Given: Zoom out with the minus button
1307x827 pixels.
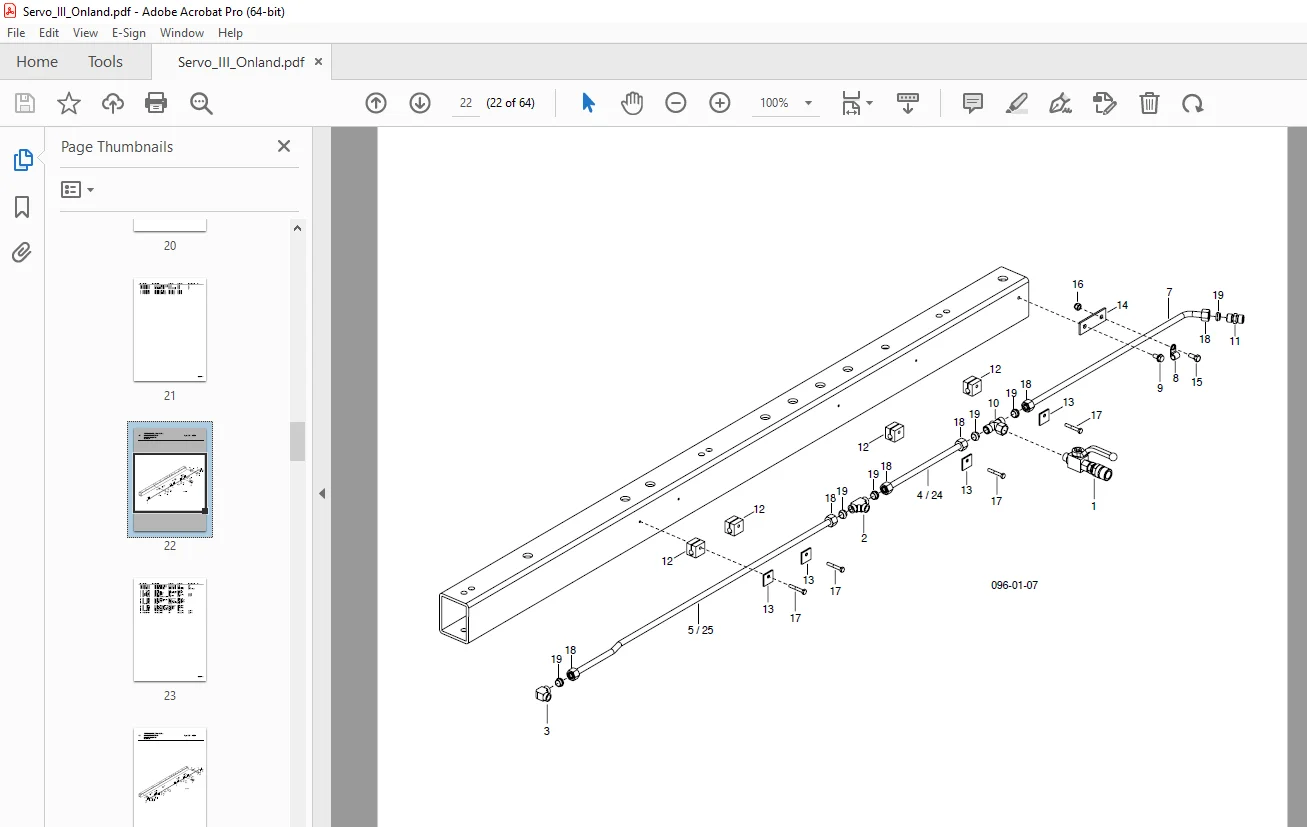Looking at the screenshot, I should click(676, 103).
